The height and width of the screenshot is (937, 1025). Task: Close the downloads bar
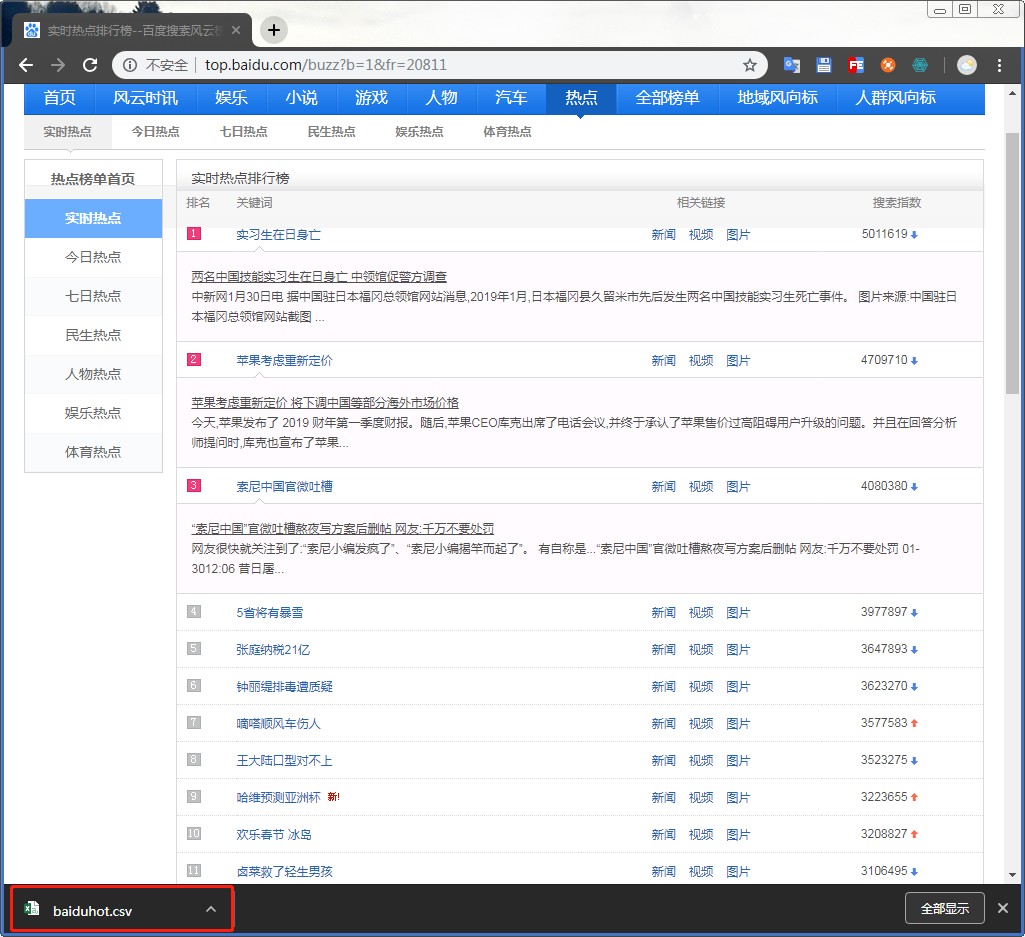tap(1003, 908)
